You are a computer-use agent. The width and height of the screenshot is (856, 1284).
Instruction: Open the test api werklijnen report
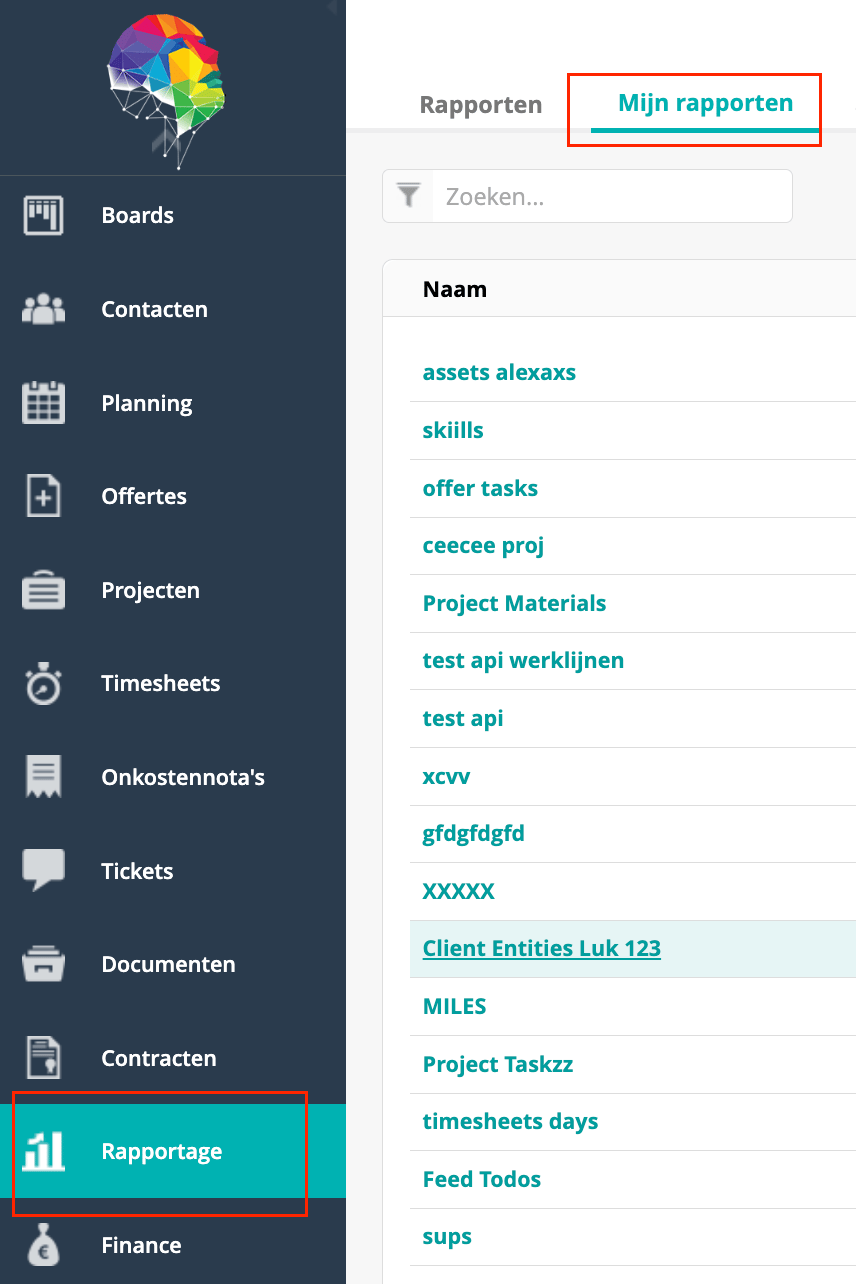pos(523,661)
